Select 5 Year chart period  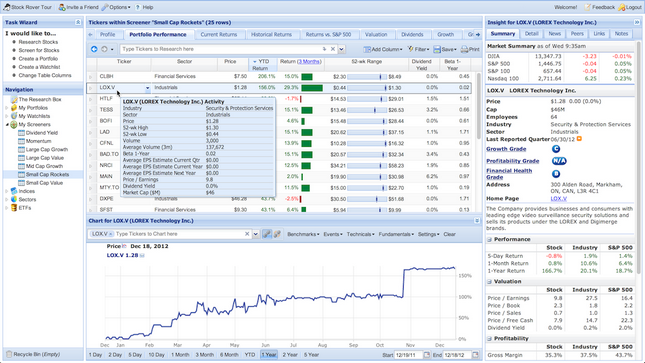tap(311, 354)
